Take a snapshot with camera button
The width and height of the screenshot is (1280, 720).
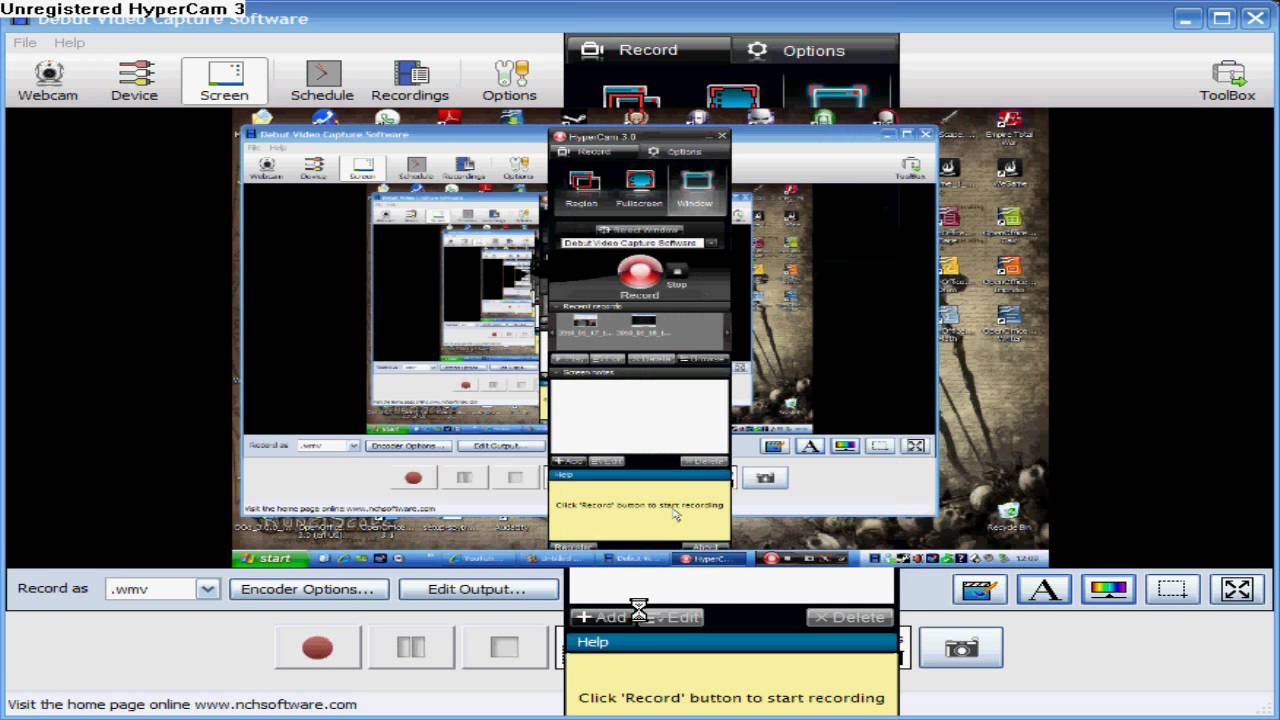[961, 648]
